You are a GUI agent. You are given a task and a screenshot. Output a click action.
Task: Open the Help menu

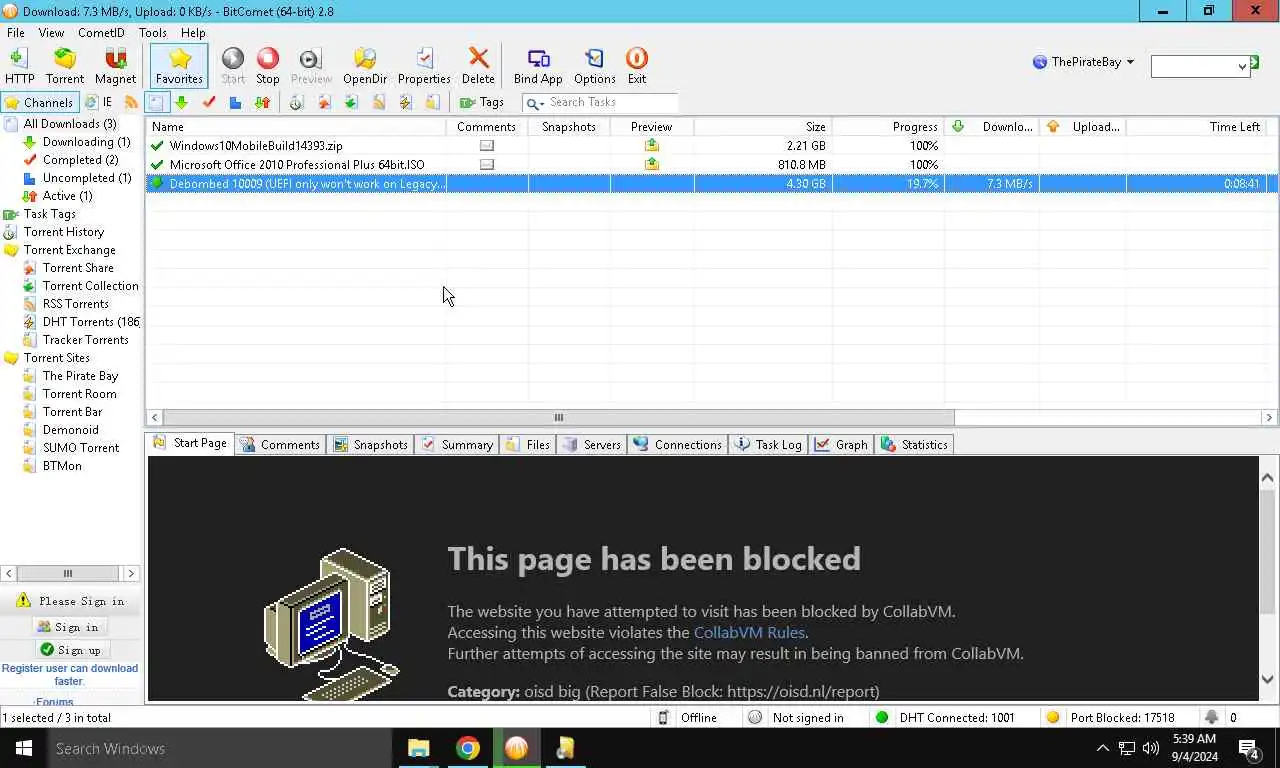(x=193, y=33)
